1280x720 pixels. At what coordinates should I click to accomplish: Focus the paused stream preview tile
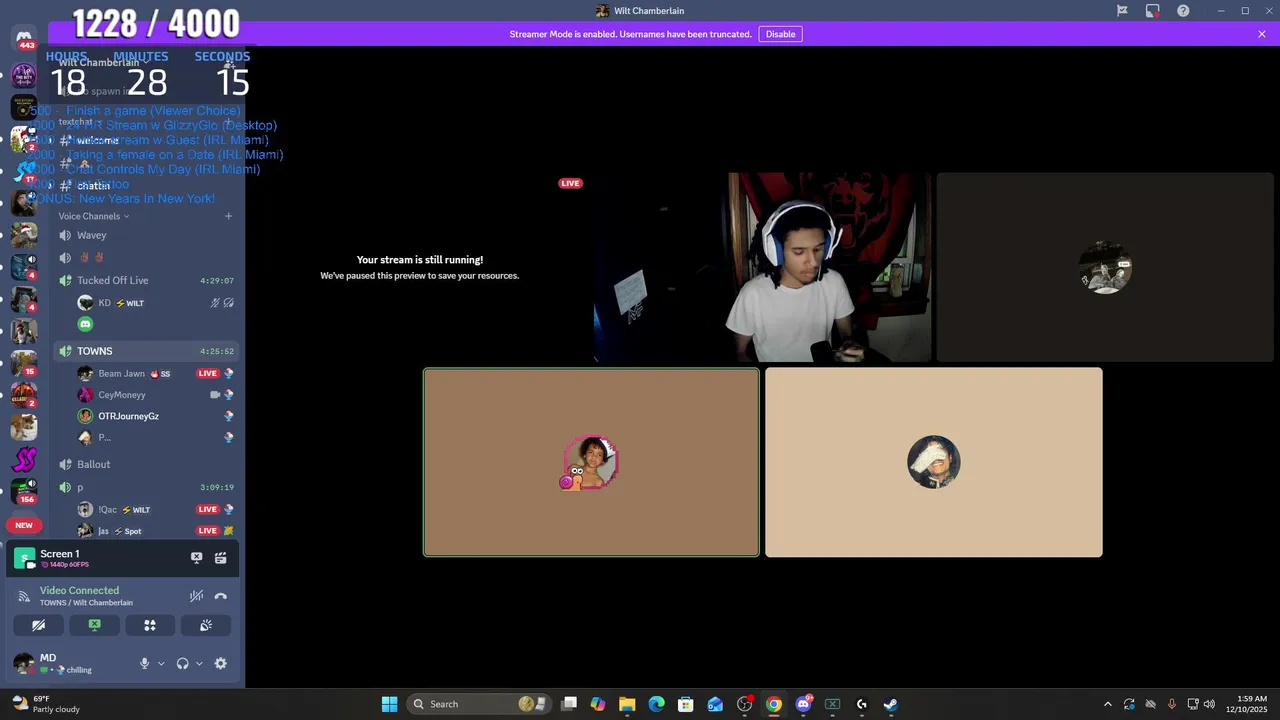[419, 267]
